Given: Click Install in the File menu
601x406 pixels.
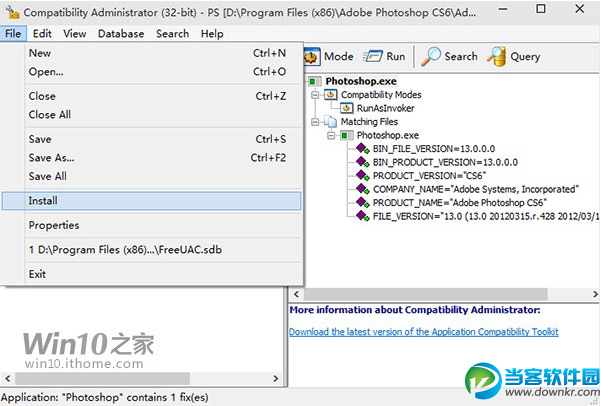Looking at the screenshot, I should tap(151, 201).
